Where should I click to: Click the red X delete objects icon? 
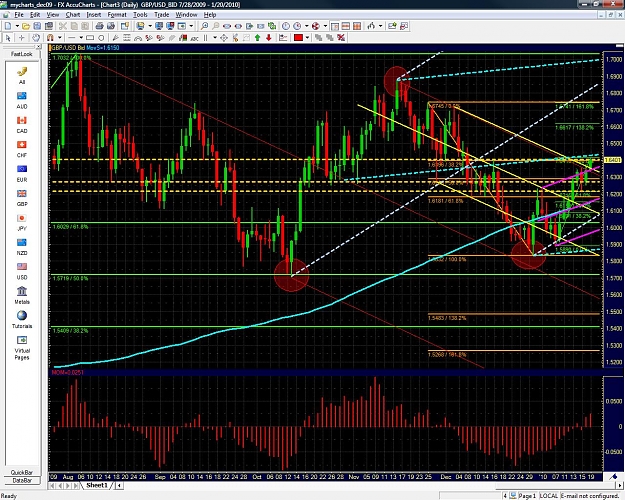pos(341,37)
